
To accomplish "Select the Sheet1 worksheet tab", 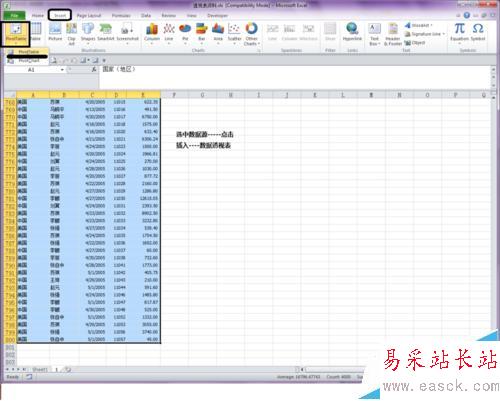I will pyautogui.click(x=40, y=369).
